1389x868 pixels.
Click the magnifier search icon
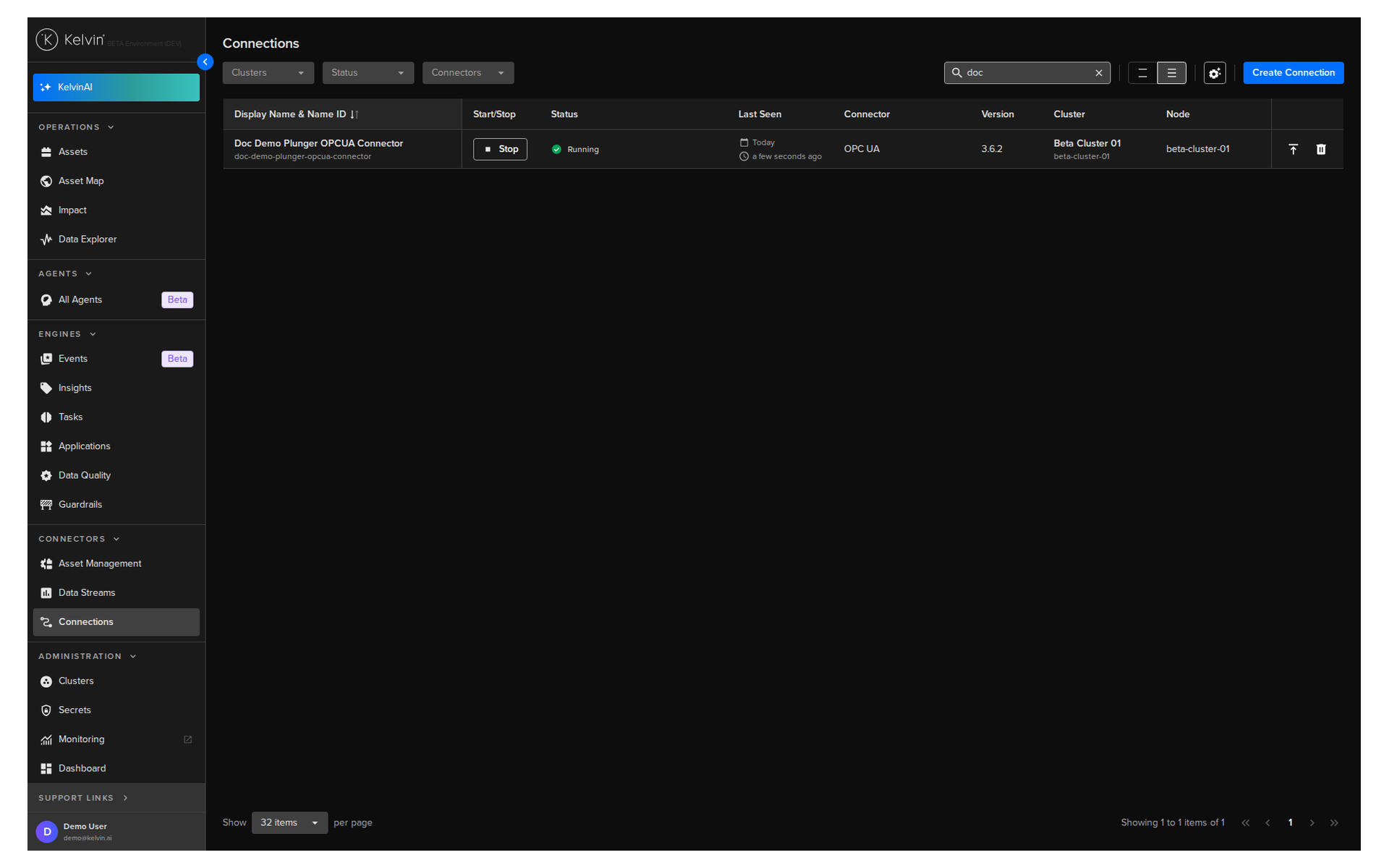(x=956, y=73)
